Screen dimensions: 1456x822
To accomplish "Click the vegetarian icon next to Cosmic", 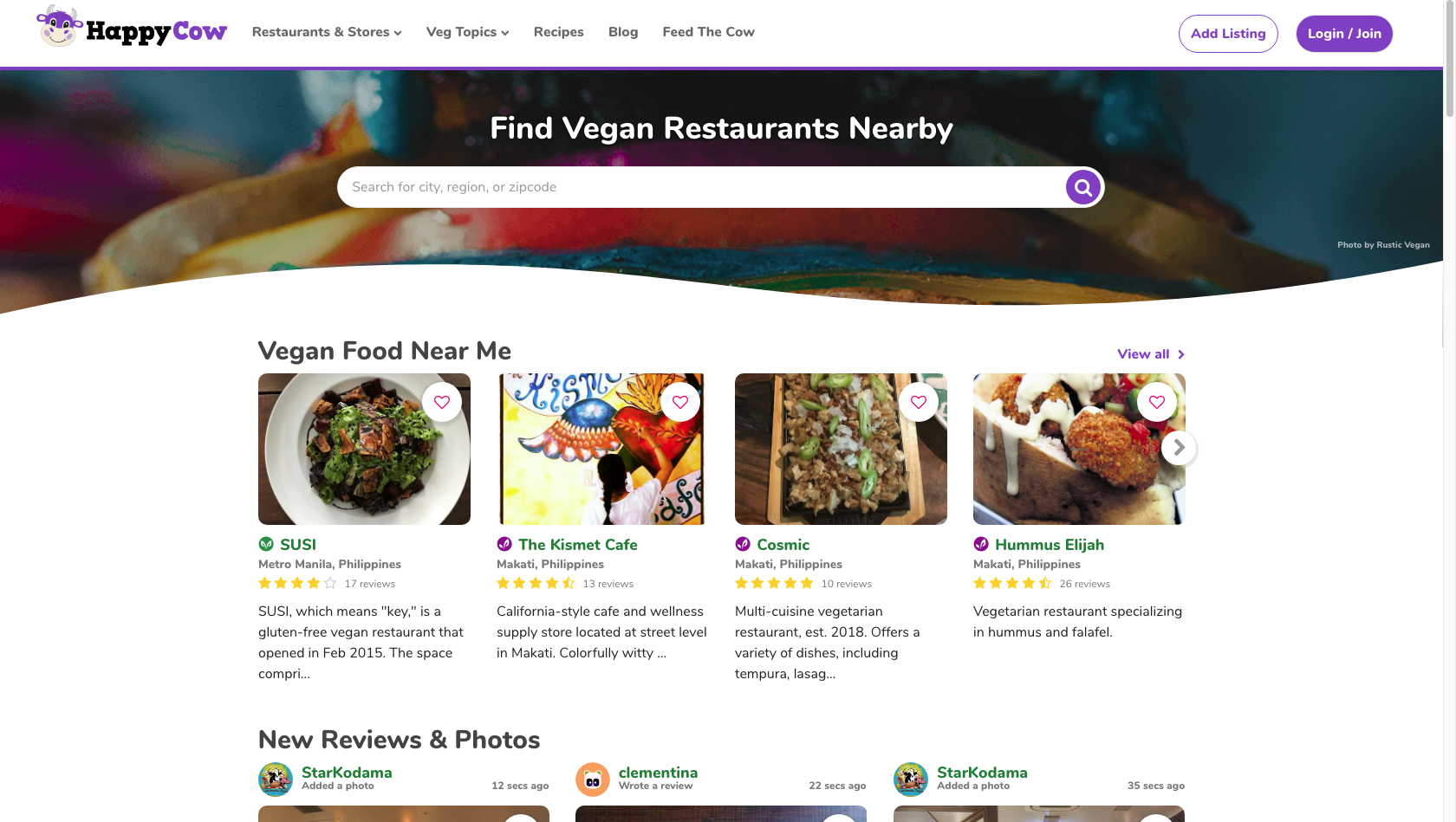I will [743, 544].
